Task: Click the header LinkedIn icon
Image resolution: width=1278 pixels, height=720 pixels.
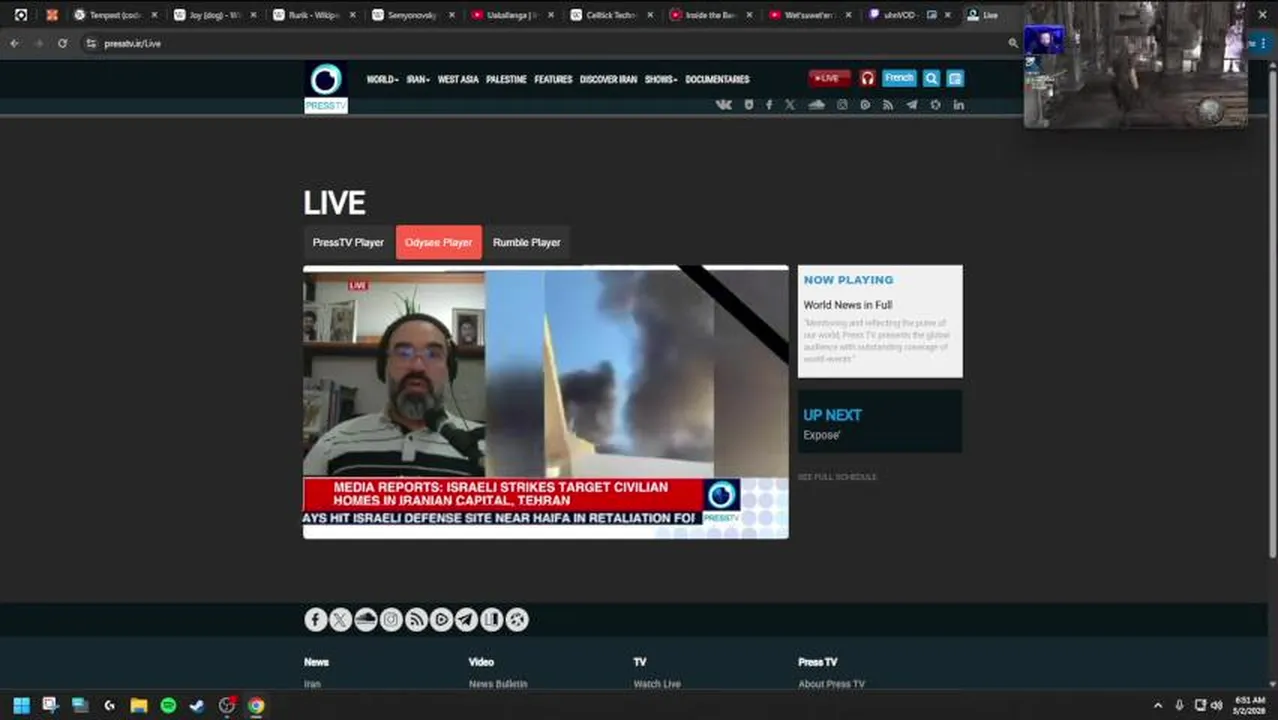Action: click(959, 104)
